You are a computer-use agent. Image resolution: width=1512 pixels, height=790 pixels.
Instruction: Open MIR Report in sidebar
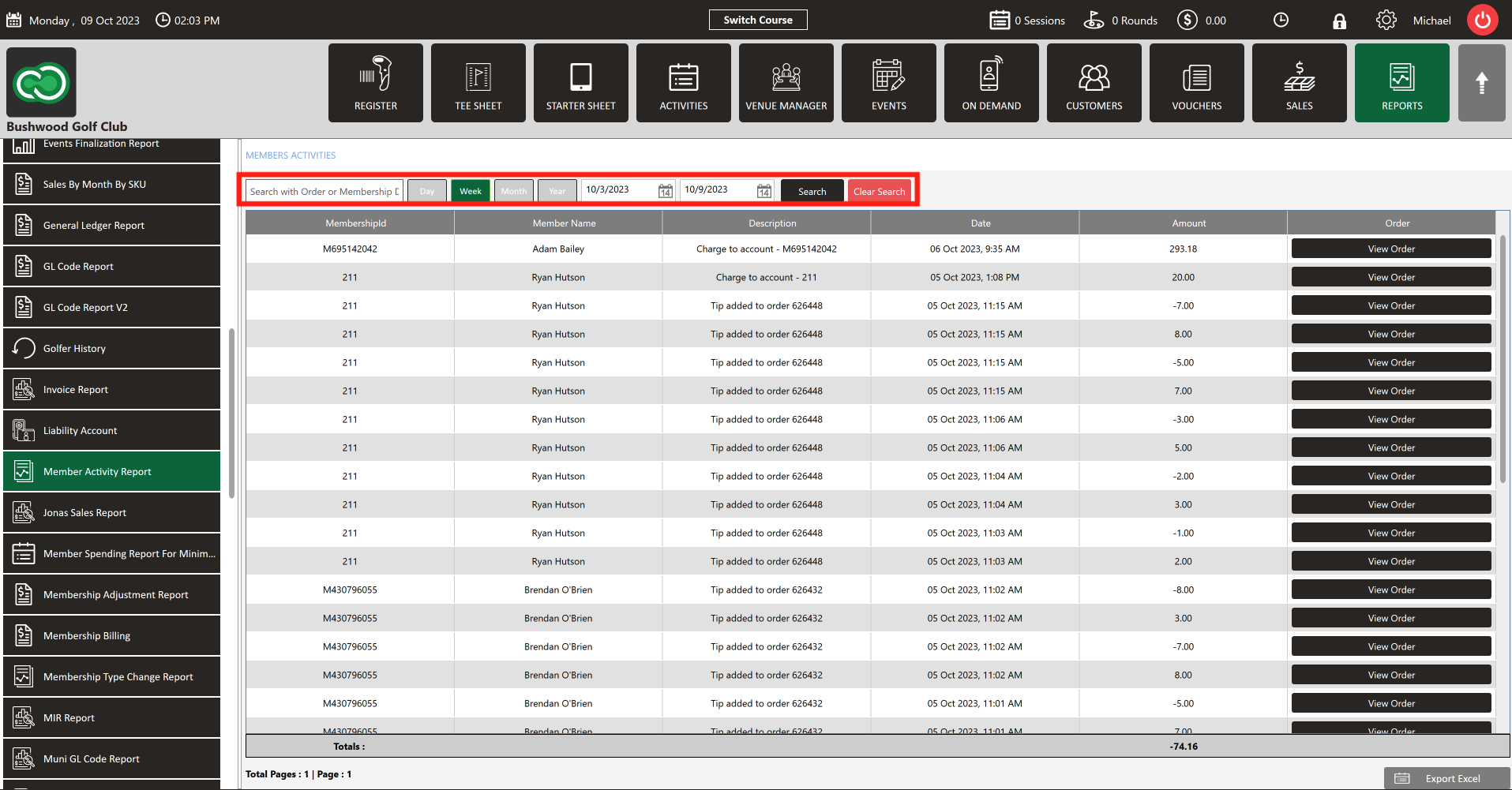(112, 717)
